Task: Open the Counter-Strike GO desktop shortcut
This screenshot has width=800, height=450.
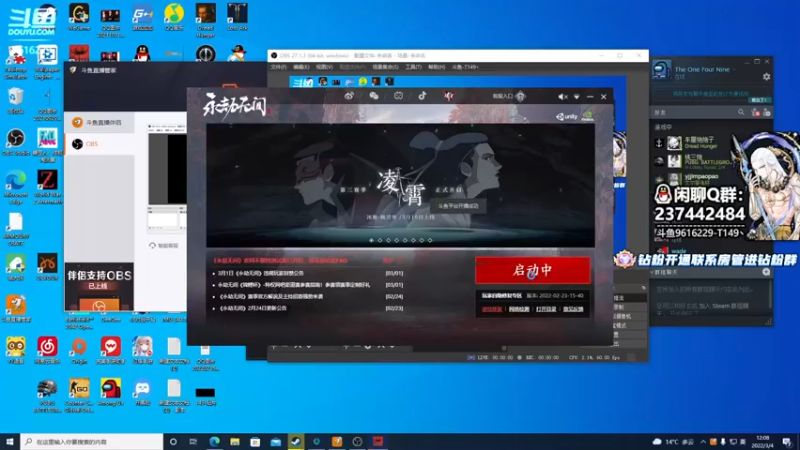Action: point(79,395)
